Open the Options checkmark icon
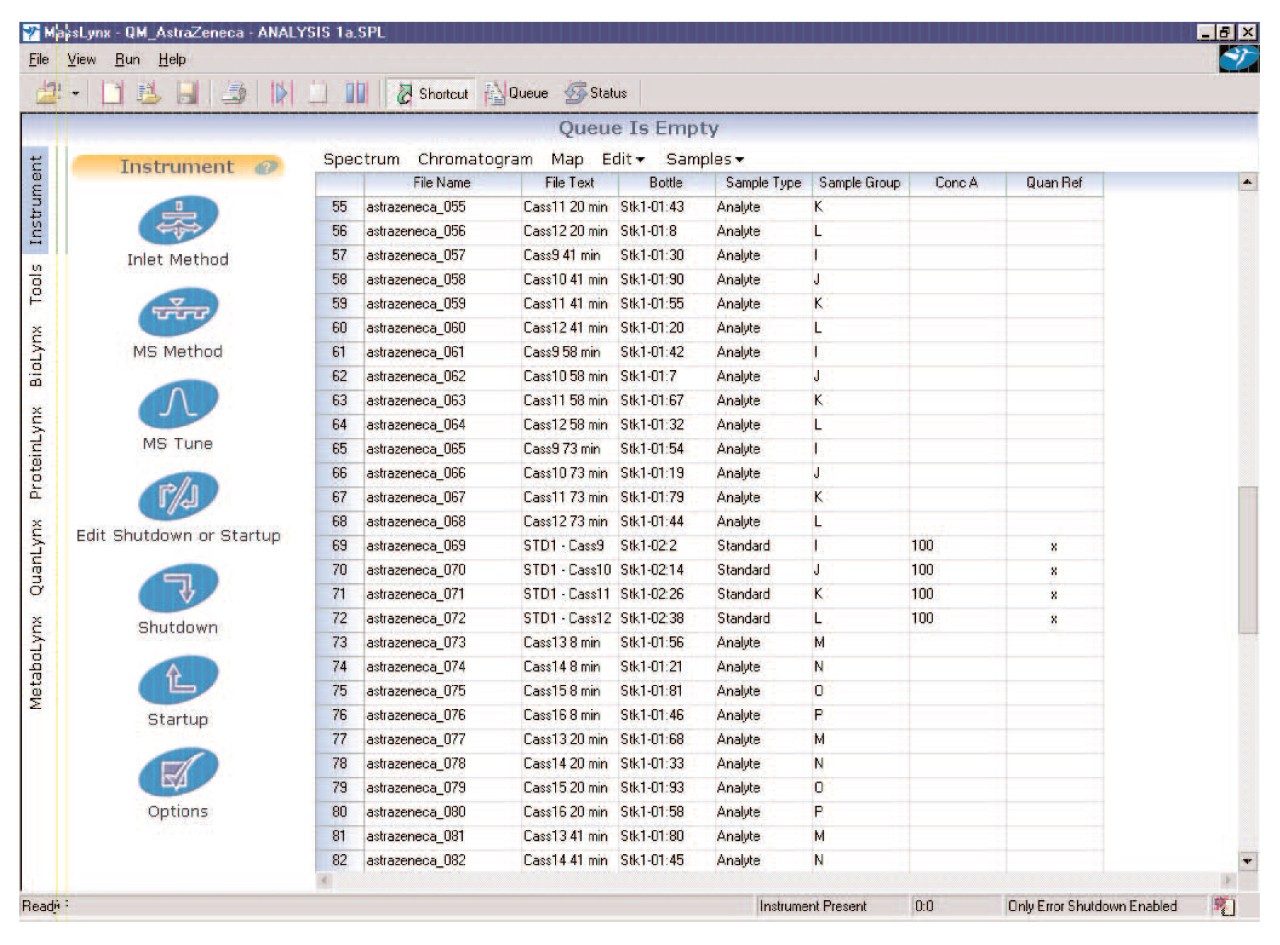 (x=177, y=772)
